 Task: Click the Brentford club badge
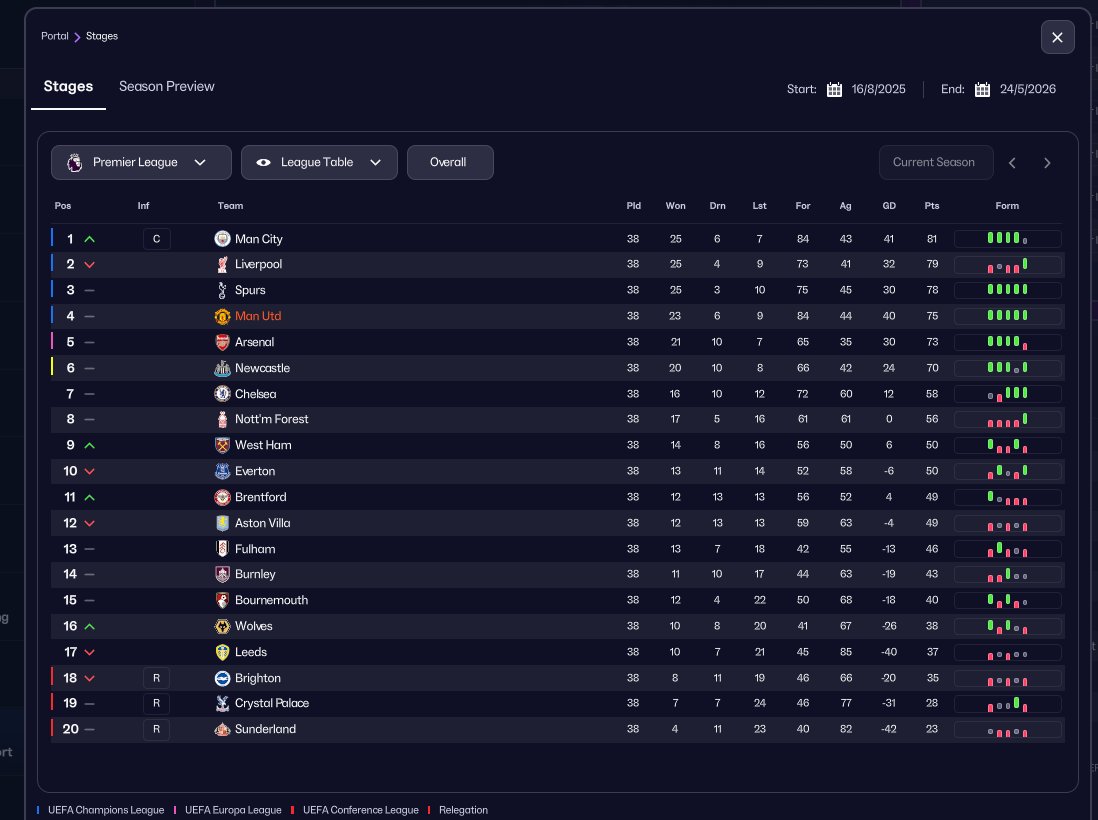click(x=222, y=496)
